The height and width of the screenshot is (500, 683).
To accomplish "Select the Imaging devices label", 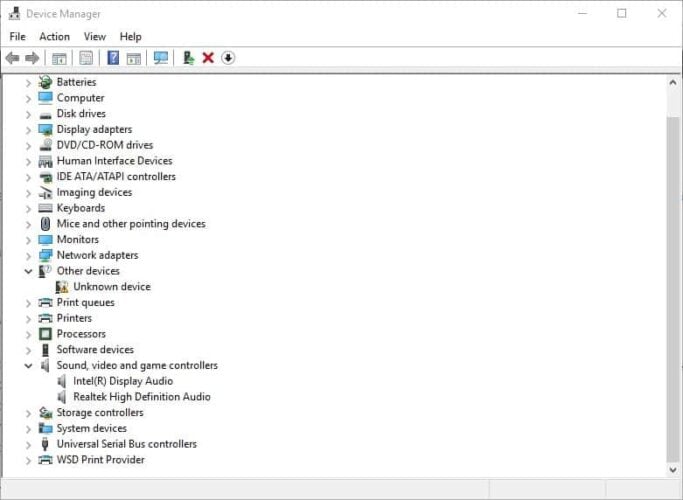I will [x=94, y=193].
